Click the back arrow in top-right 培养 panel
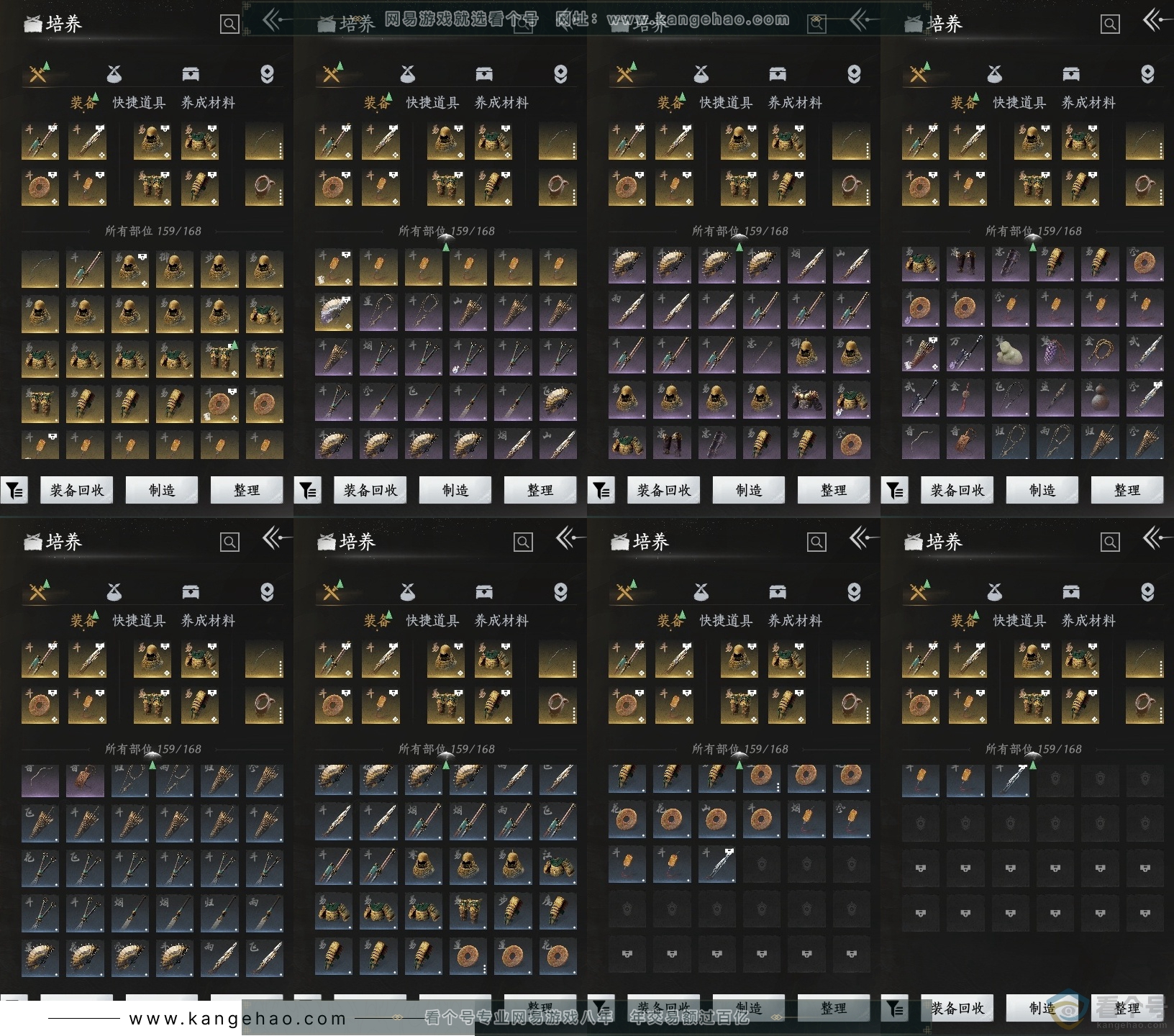The height and width of the screenshot is (1036, 1174). click(1157, 20)
